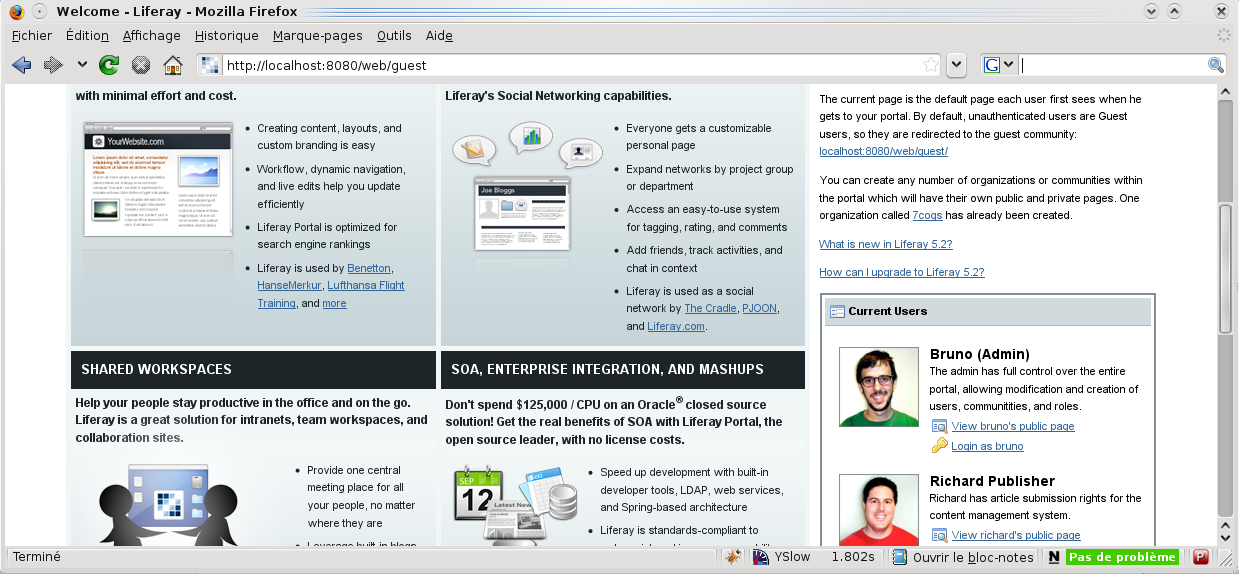Open the Fichier menu
Image resolution: width=1239 pixels, height=574 pixels.
tap(32, 35)
